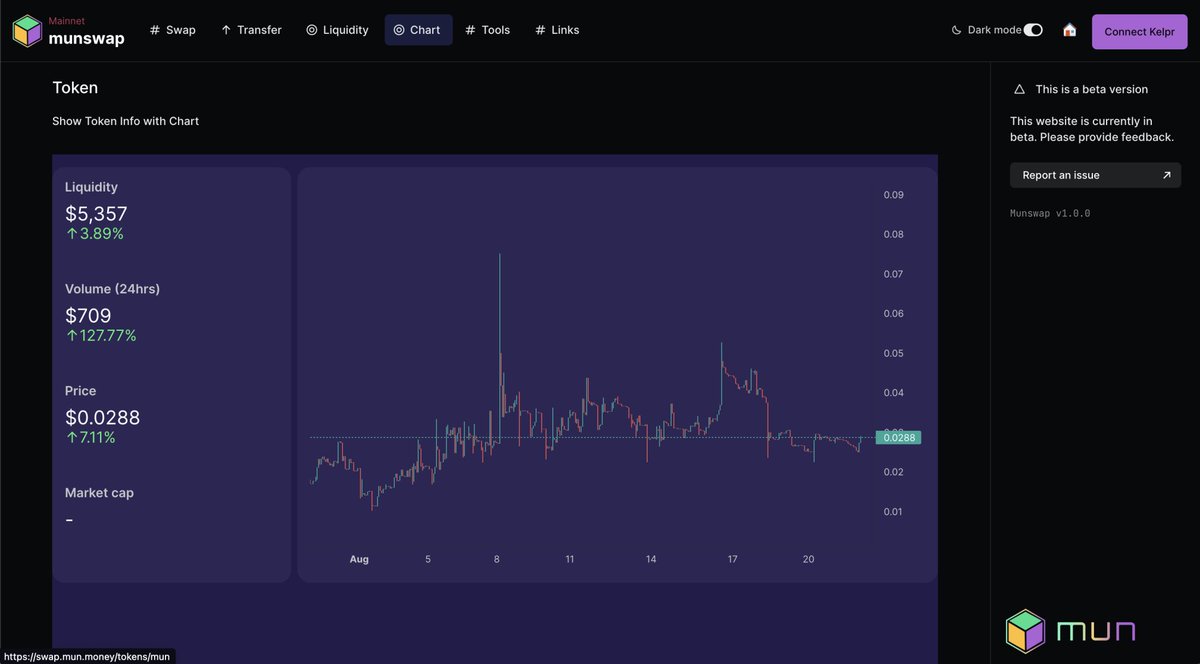
Task: Open the Tools menu
Action: tap(488, 30)
